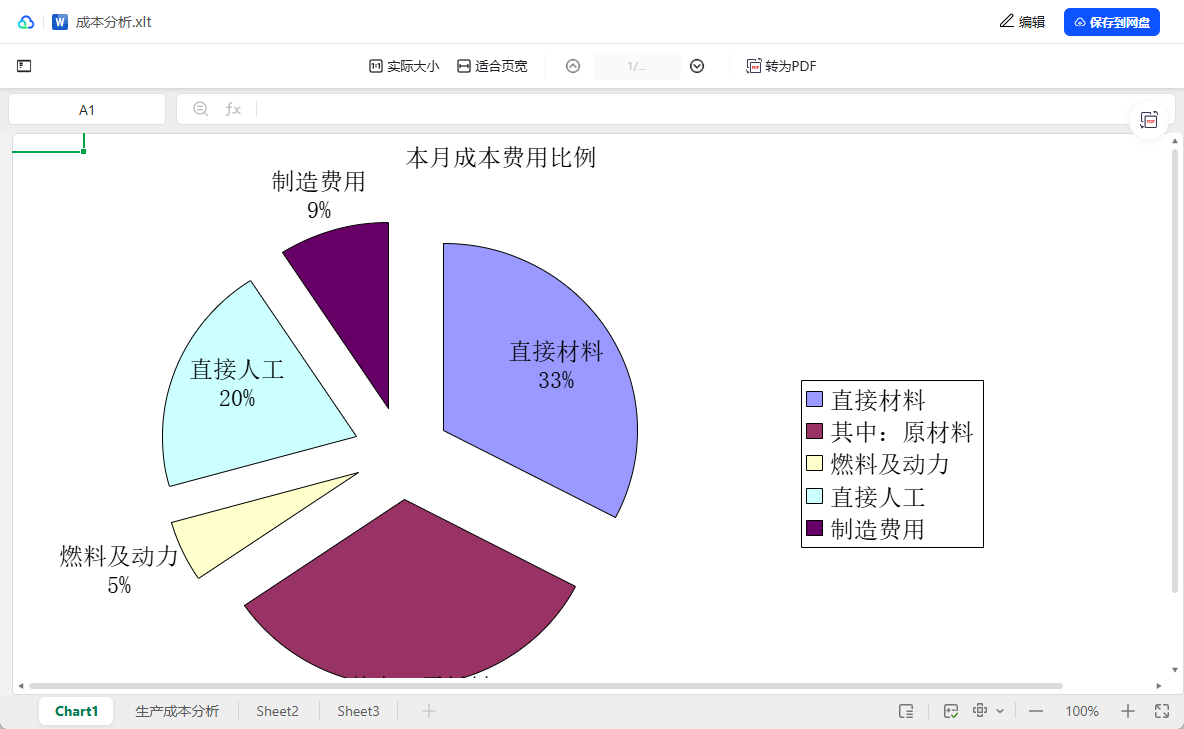
Task: Go to previous page with up arrow
Action: pyautogui.click(x=573, y=66)
